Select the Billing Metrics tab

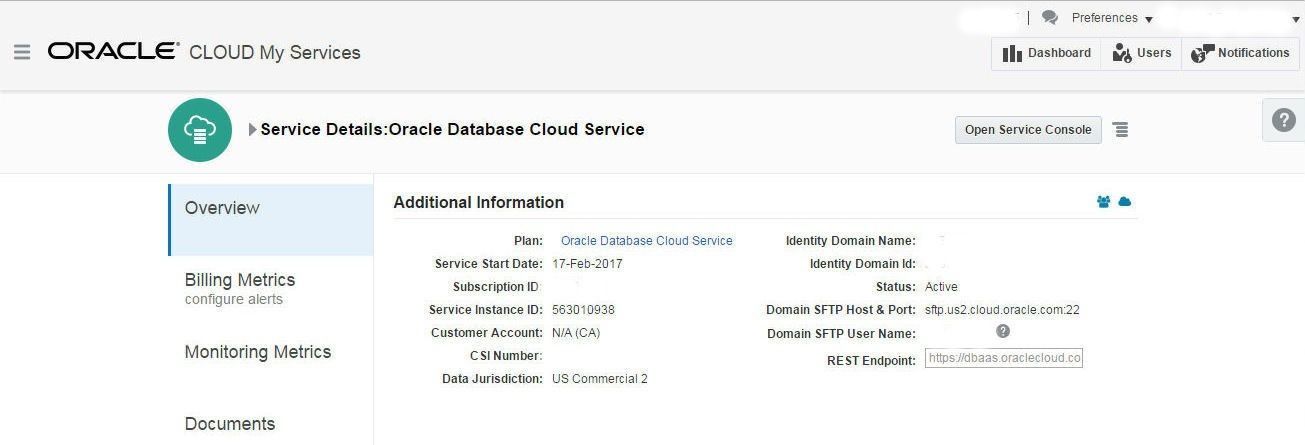240,280
